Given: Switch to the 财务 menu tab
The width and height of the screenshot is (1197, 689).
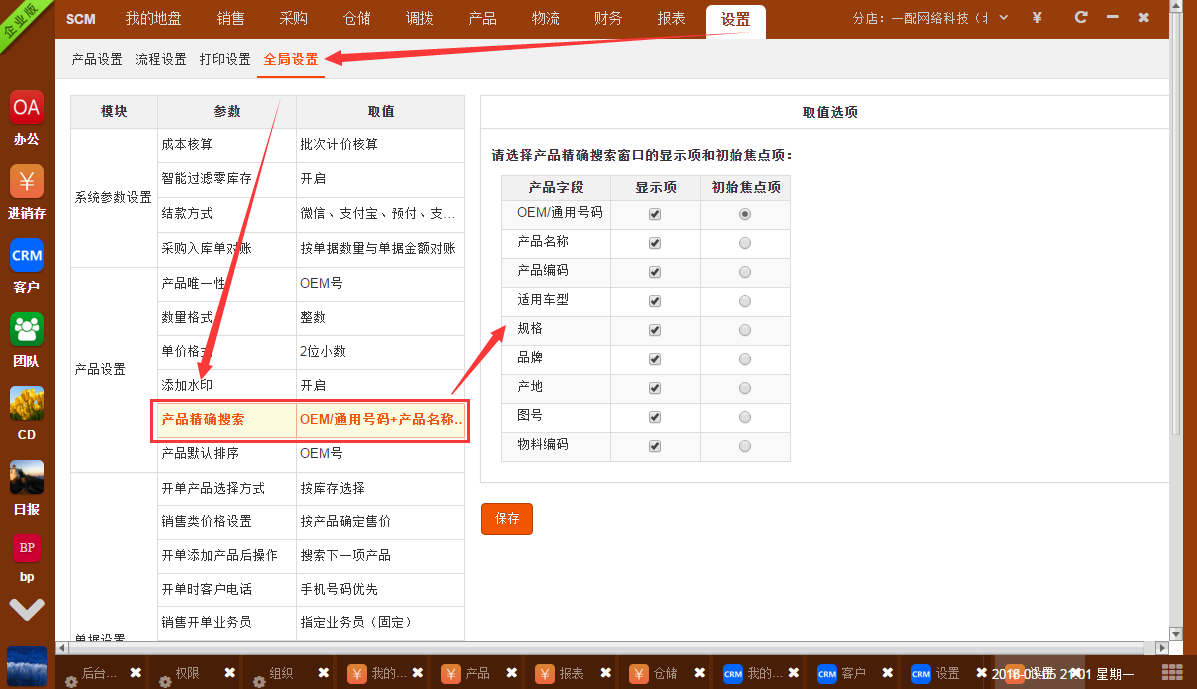Looking at the screenshot, I should (607, 18).
